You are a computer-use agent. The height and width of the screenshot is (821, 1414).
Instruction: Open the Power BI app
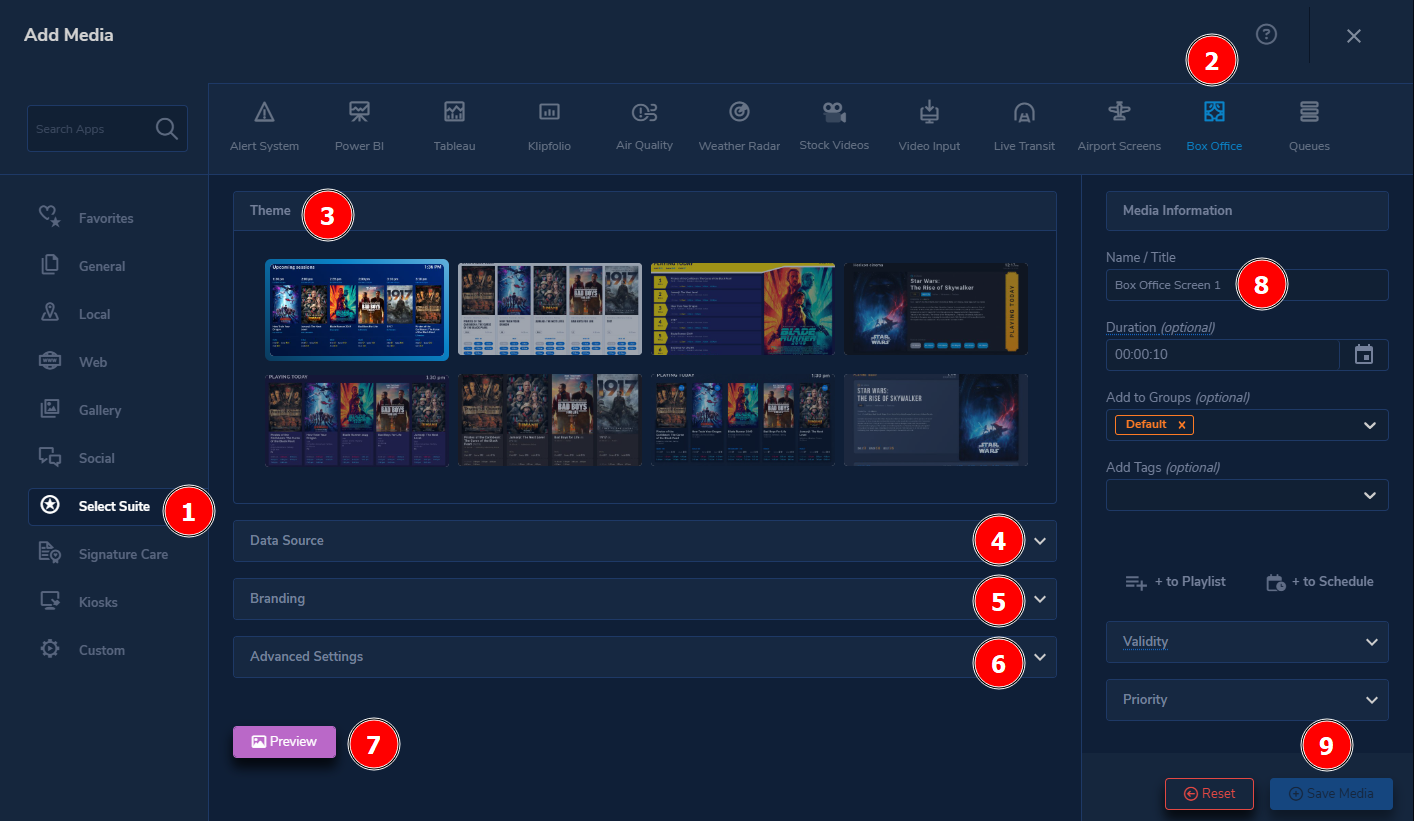(x=359, y=126)
